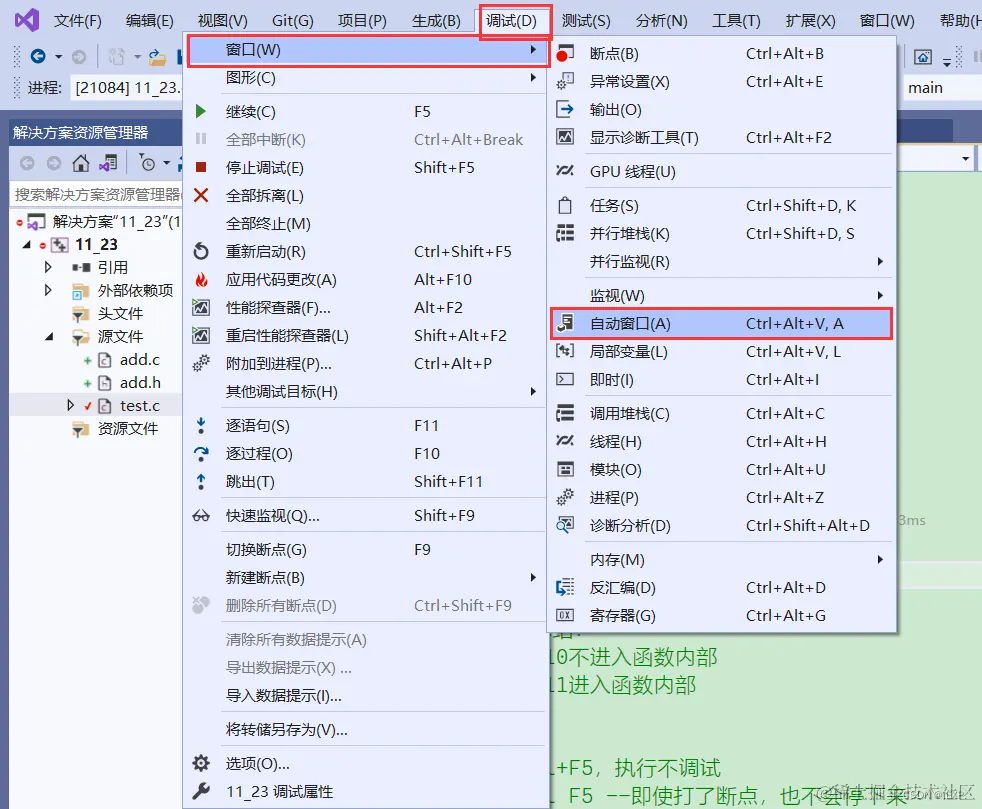
Task: Open the 其他调试目标(H) submenu arrow
Action: pos(533,391)
